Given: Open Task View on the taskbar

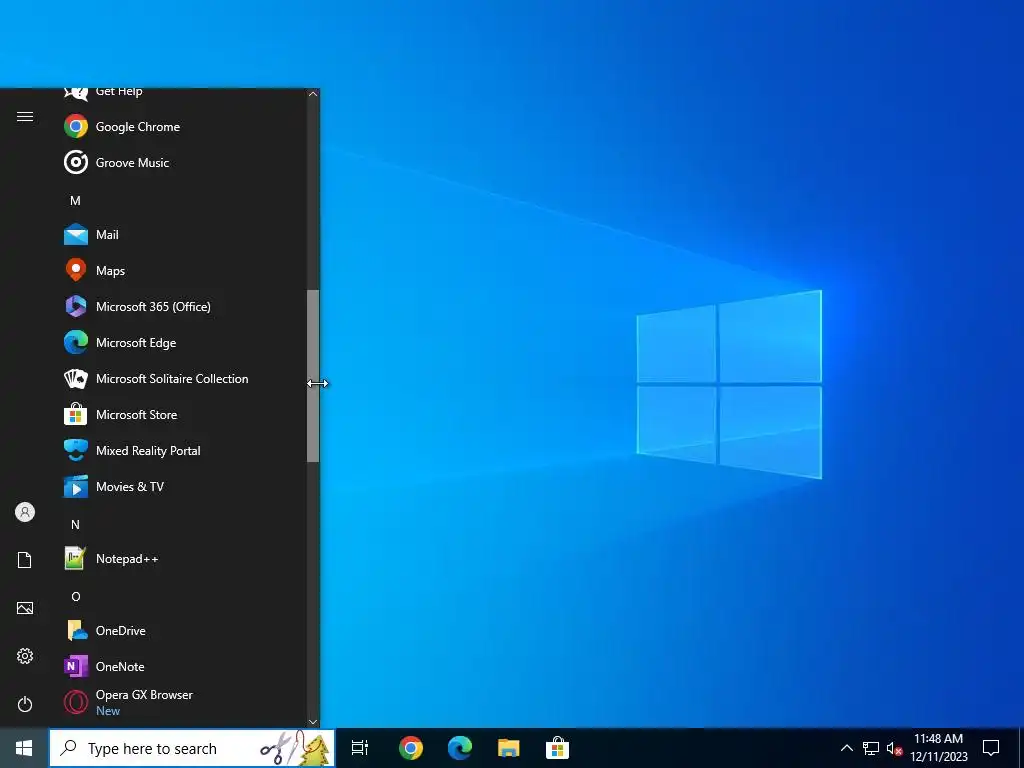Looking at the screenshot, I should click(360, 748).
